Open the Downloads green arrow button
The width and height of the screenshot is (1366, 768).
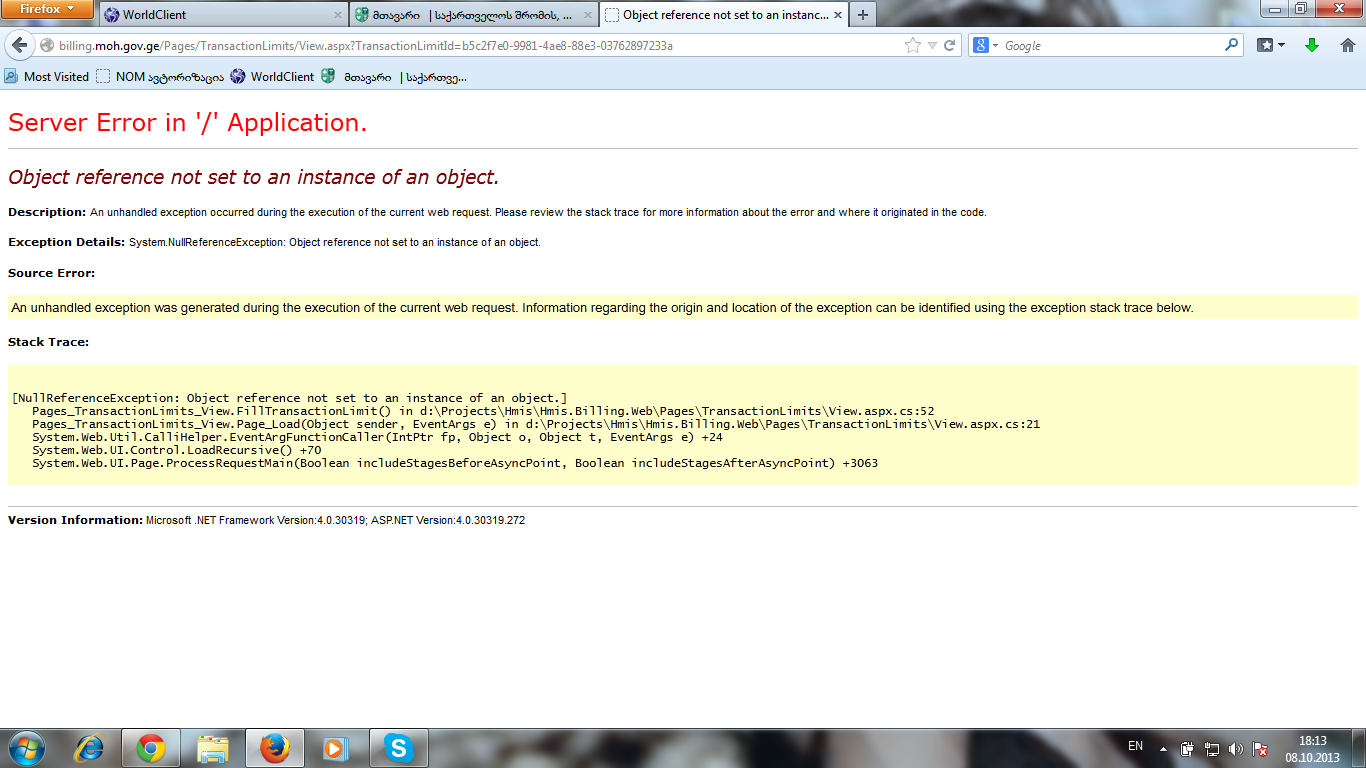pos(1312,45)
